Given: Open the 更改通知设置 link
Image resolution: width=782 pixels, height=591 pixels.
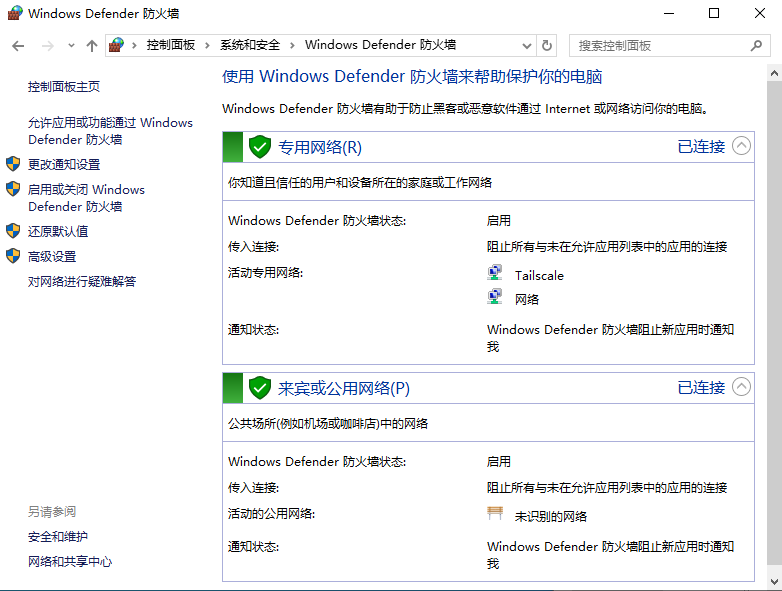Looking at the screenshot, I should (x=64, y=164).
